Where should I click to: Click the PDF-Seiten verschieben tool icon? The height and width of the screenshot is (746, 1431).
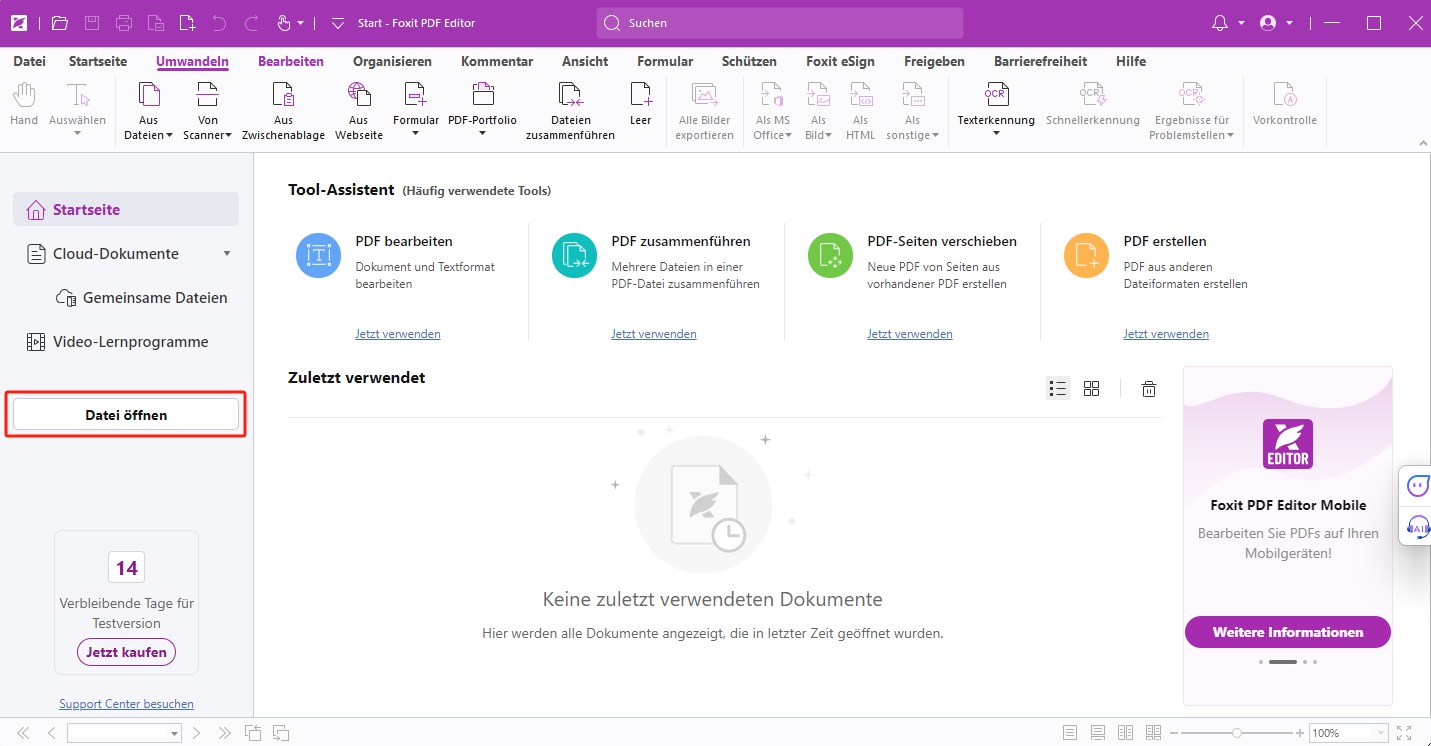pos(830,255)
